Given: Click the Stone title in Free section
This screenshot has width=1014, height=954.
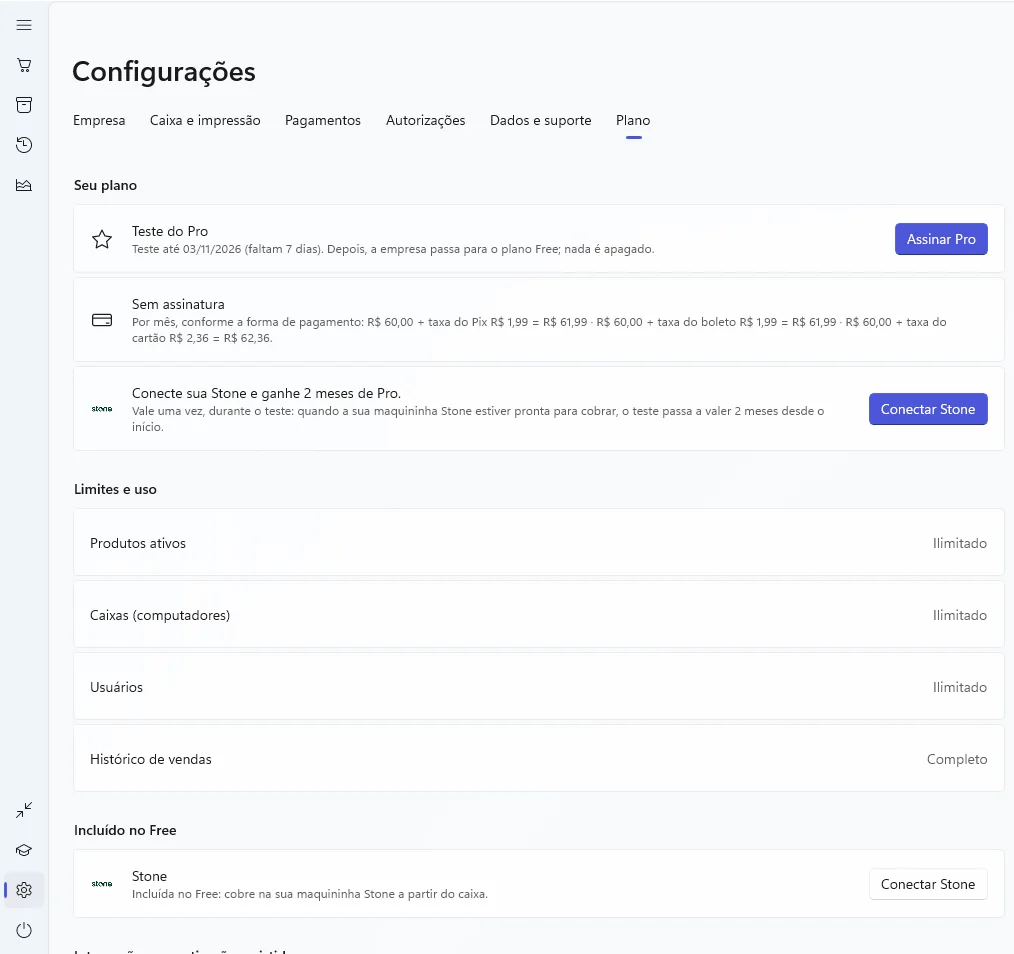Looking at the screenshot, I should 149,876.
